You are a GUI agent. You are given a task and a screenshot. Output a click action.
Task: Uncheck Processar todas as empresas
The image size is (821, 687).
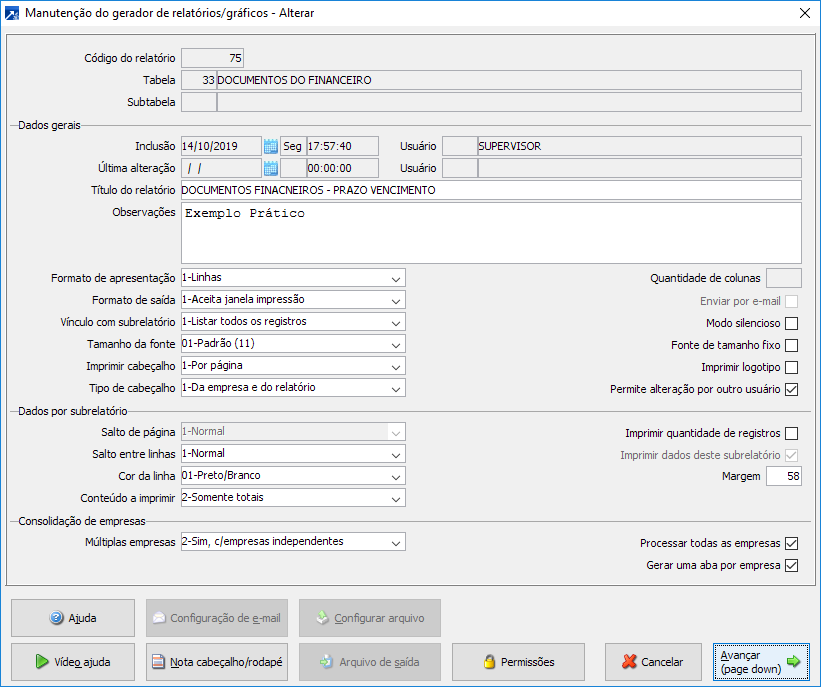(791, 543)
